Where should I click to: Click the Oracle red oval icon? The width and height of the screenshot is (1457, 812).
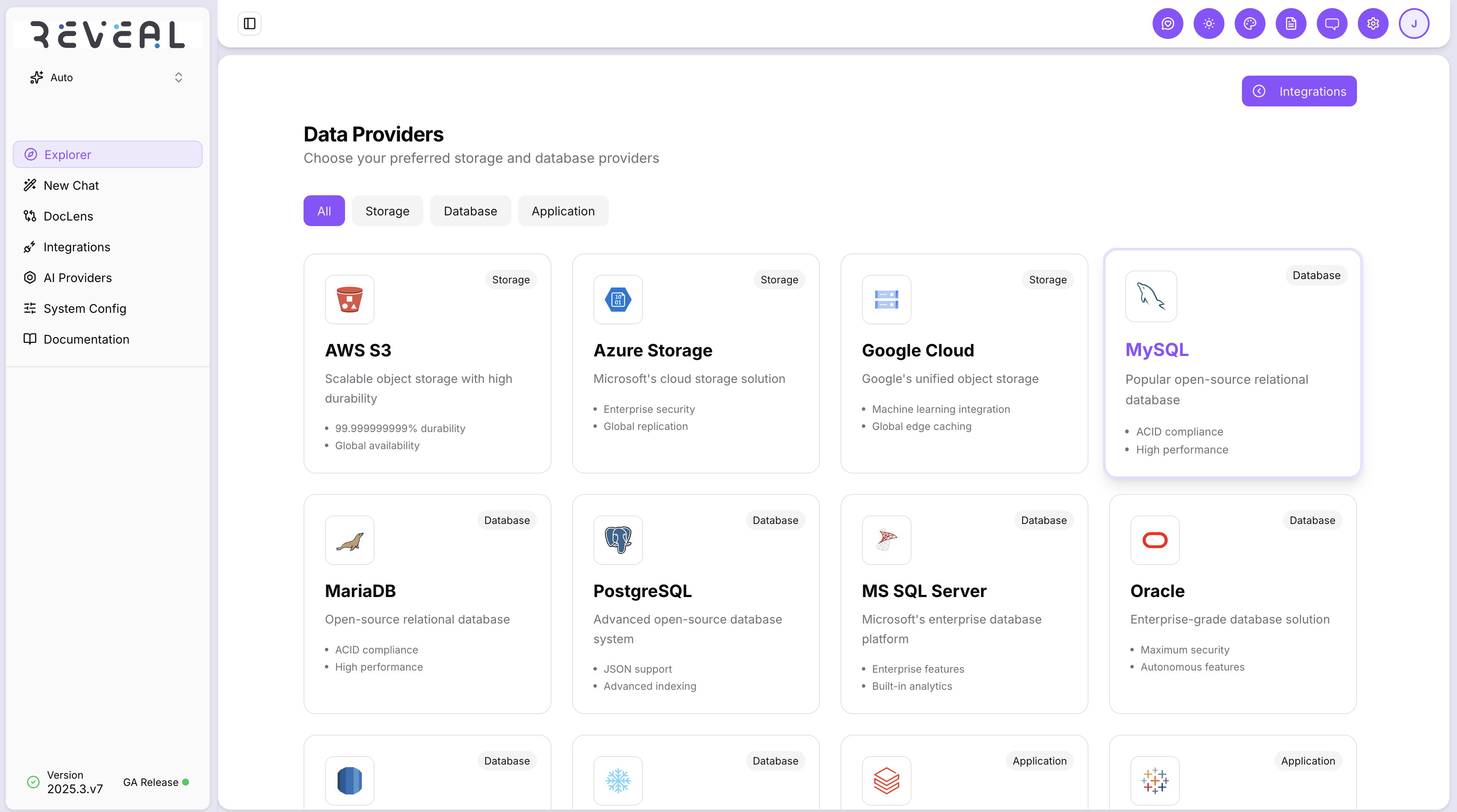tap(1155, 540)
